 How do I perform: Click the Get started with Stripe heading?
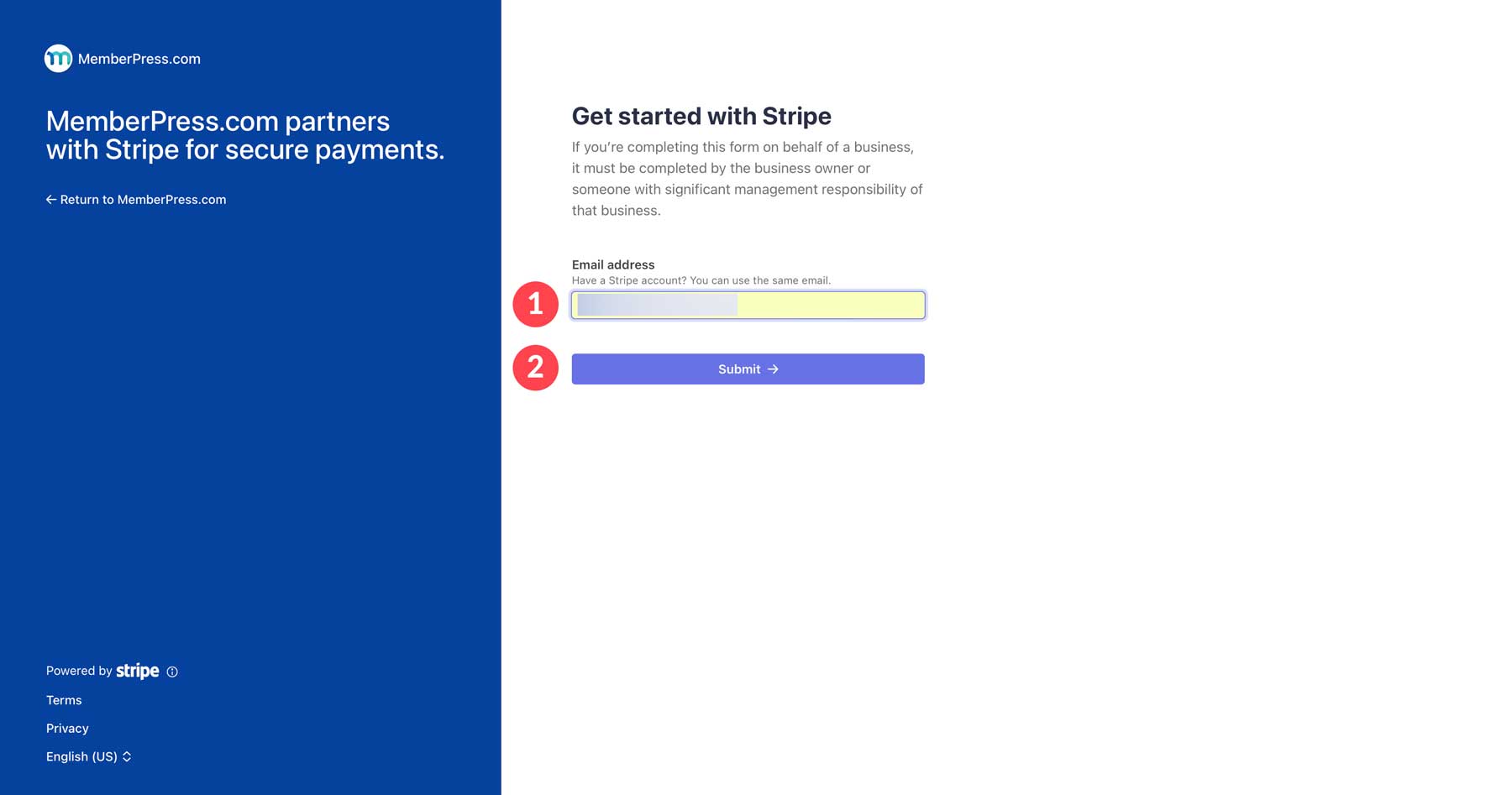coord(701,116)
